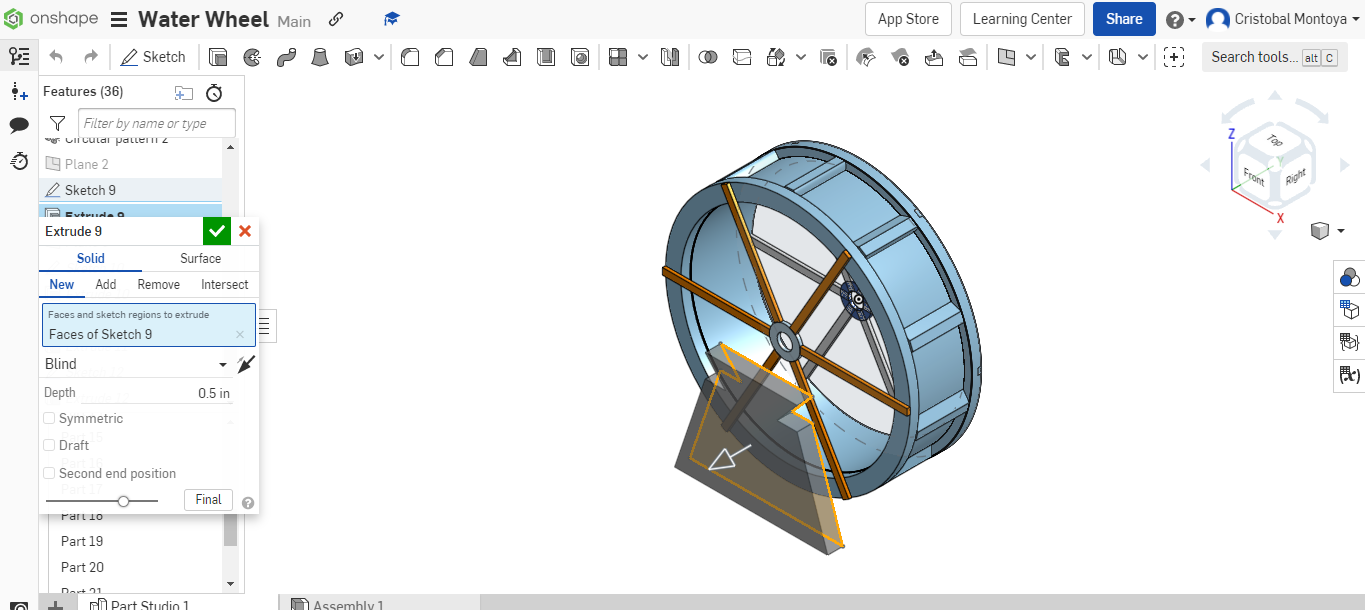This screenshot has height=610, width=1365.
Task: Open the Blind end type dropdown
Action: click(136, 364)
